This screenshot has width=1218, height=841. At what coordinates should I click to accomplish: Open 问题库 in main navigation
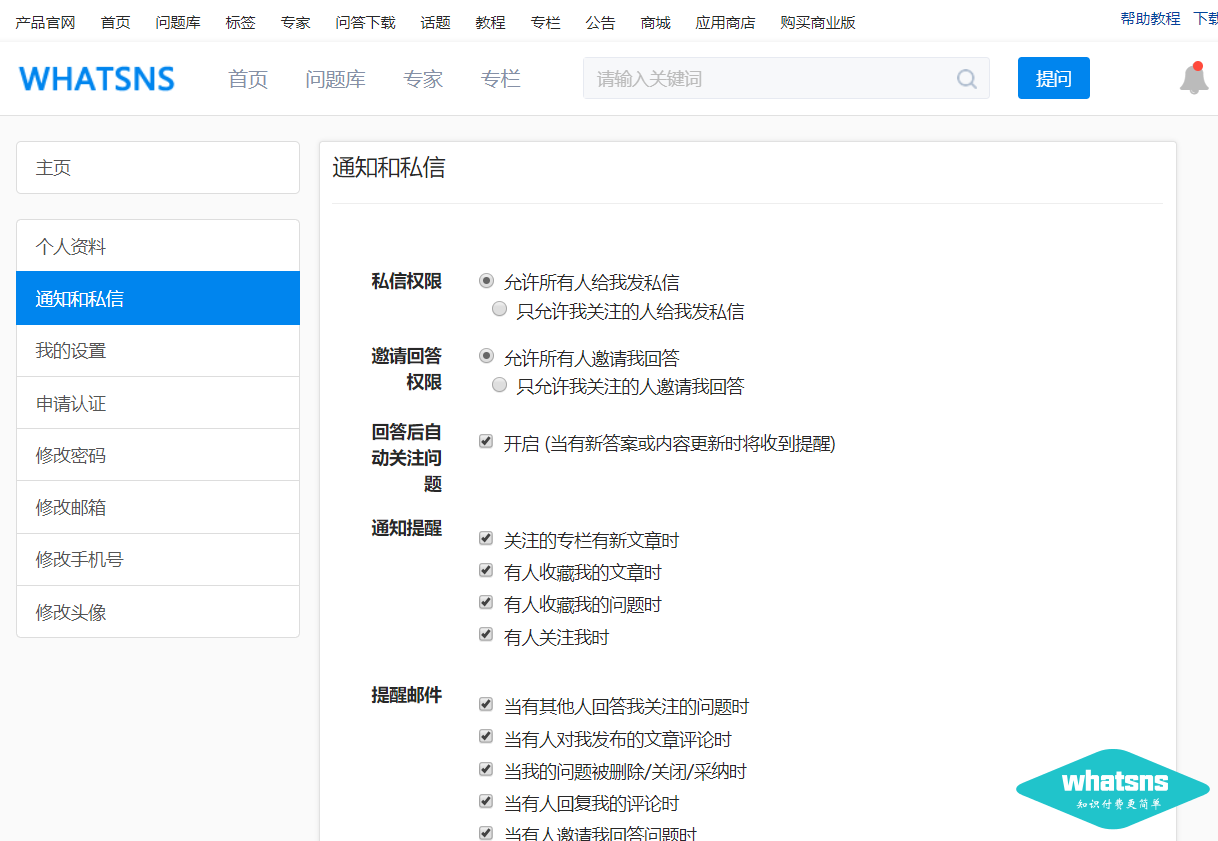pyautogui.click(x=335, y=79)
